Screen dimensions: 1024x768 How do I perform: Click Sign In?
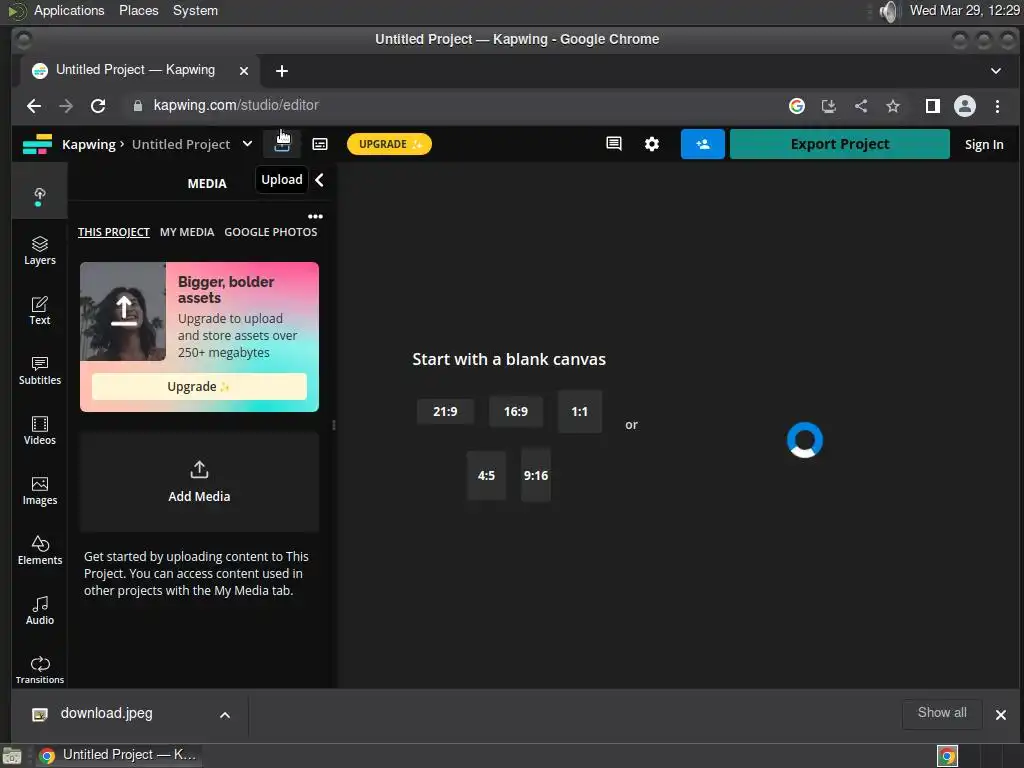984,144
